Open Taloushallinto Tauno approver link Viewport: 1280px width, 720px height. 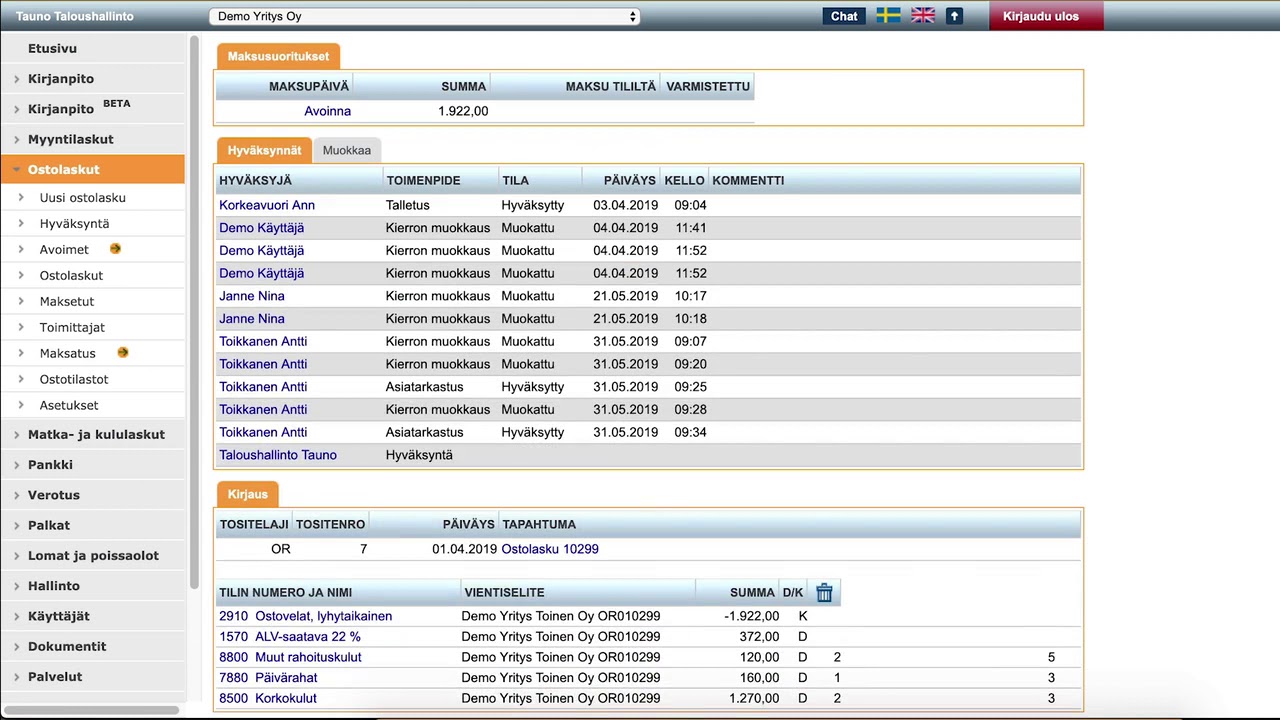278,455
